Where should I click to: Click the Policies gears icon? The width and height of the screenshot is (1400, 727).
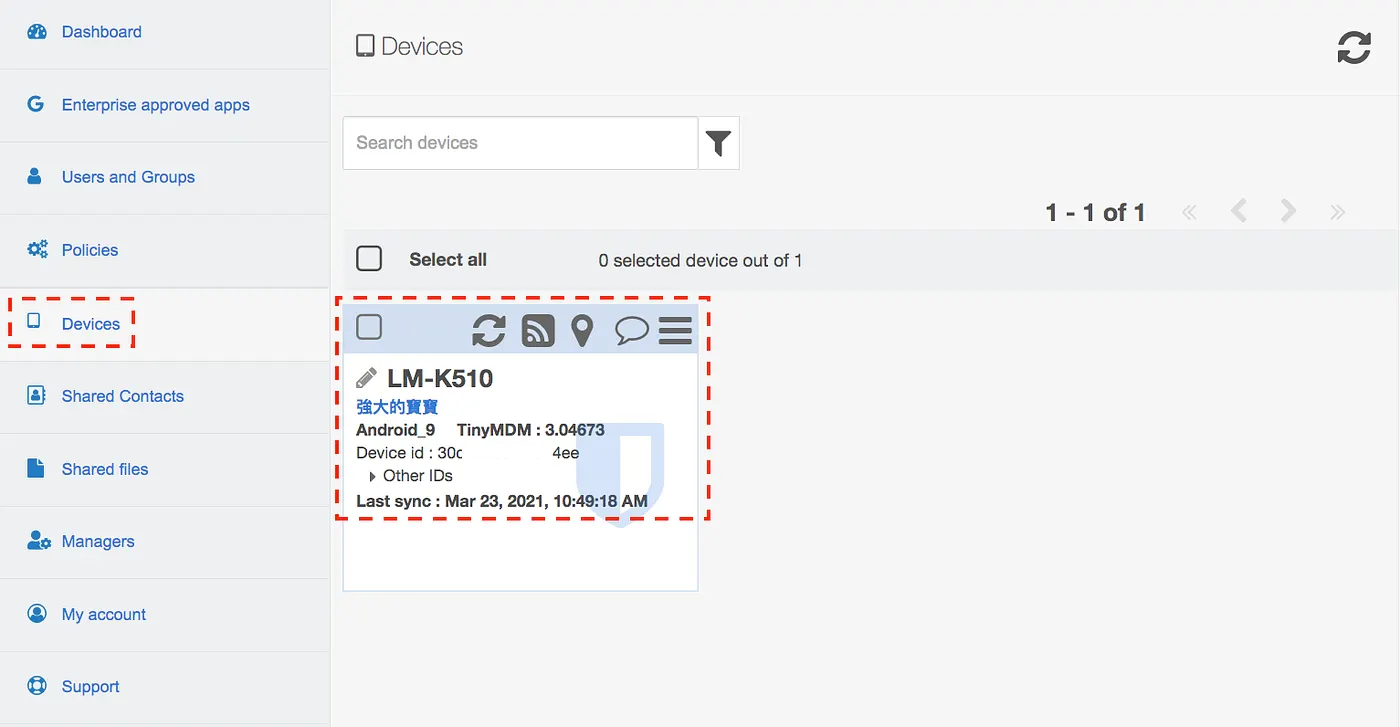pyautogui.click(x=37, y=249)
